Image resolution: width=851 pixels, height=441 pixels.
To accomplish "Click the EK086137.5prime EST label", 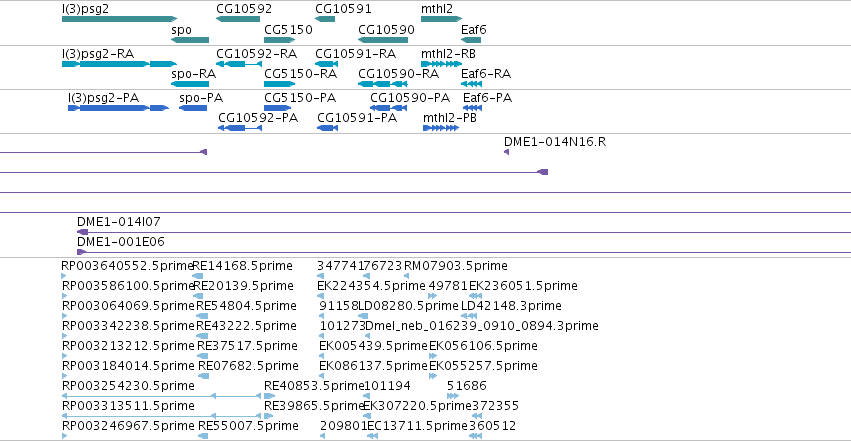I will [373, 366].
